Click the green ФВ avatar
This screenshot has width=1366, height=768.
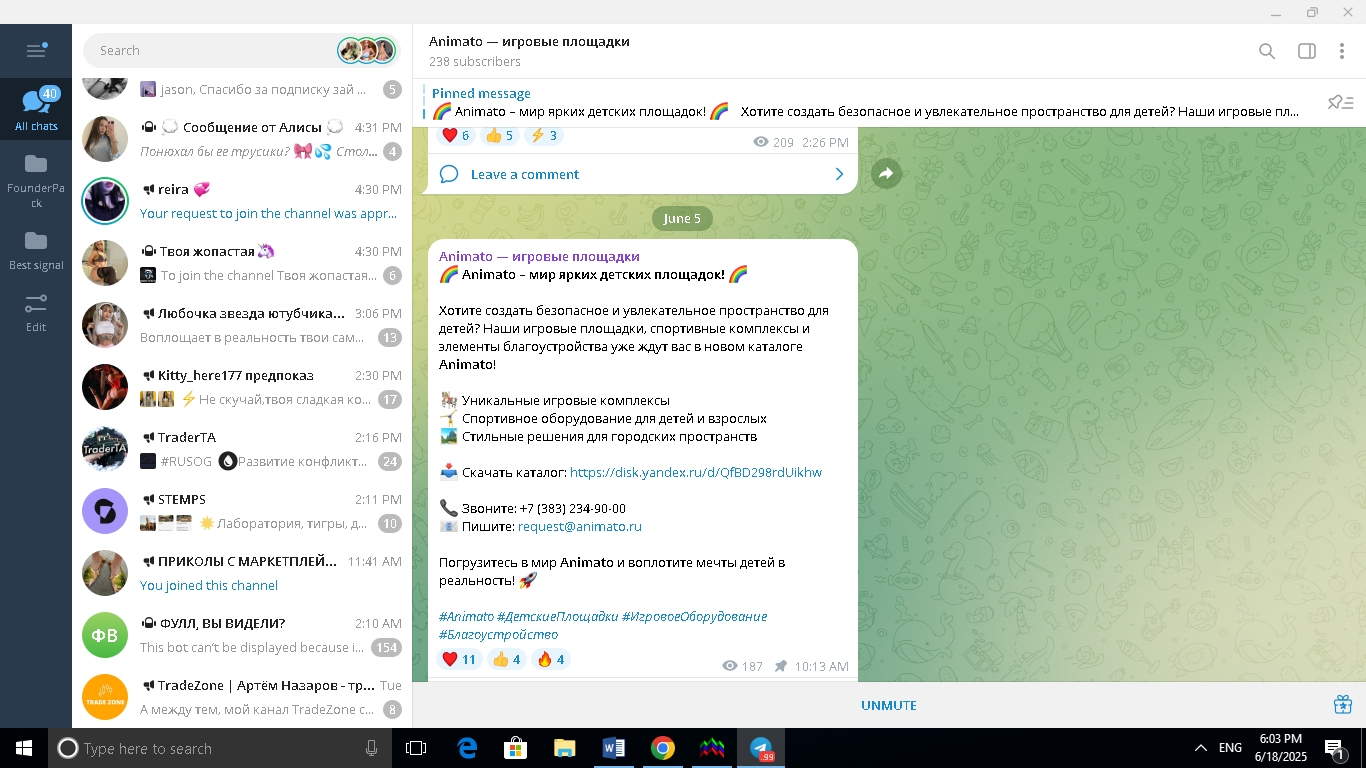[x=105, y=636]
